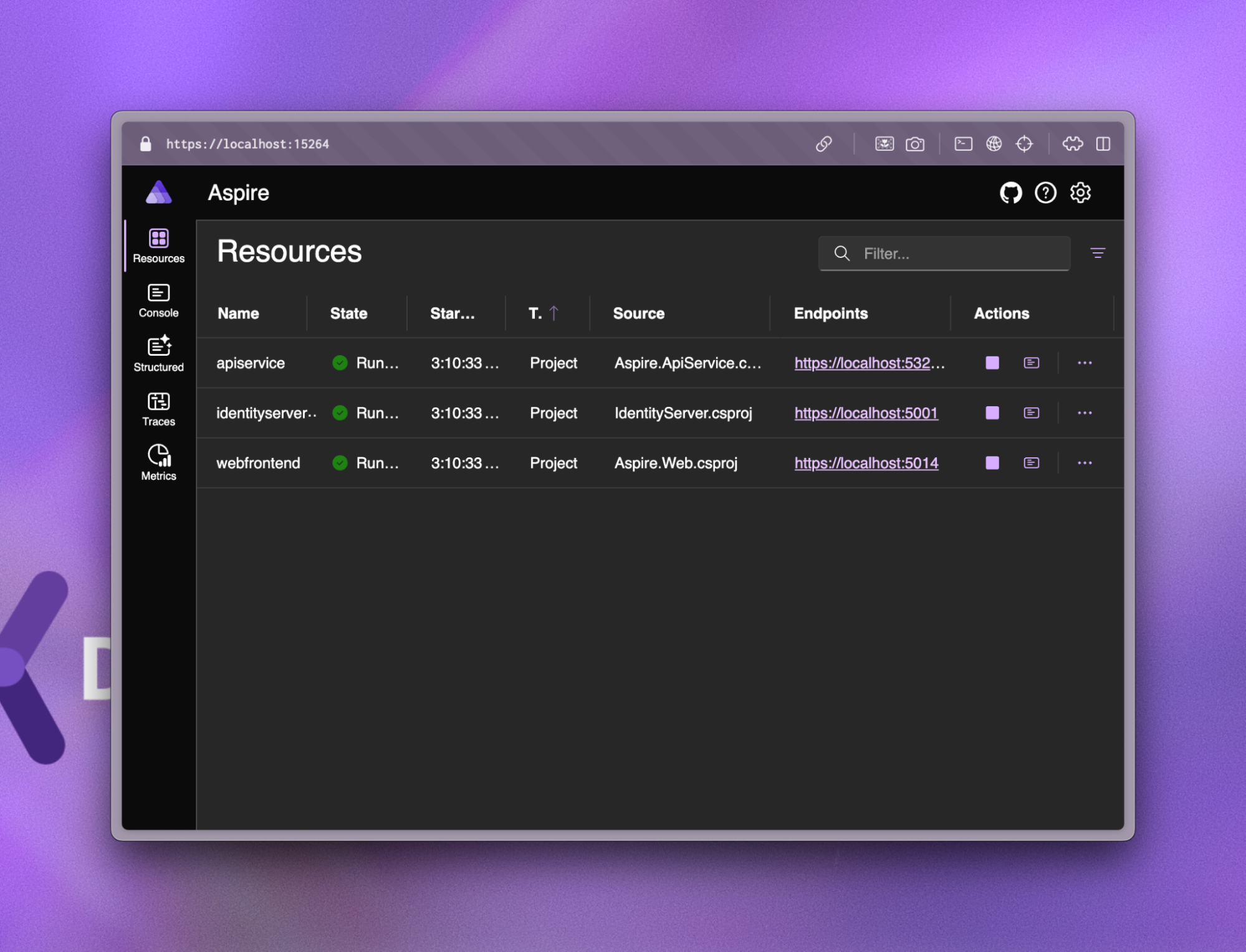The width and height of the screenshot is (1246, 952).
Task: Stop the apiservice resource
Action: coord(992,363)
